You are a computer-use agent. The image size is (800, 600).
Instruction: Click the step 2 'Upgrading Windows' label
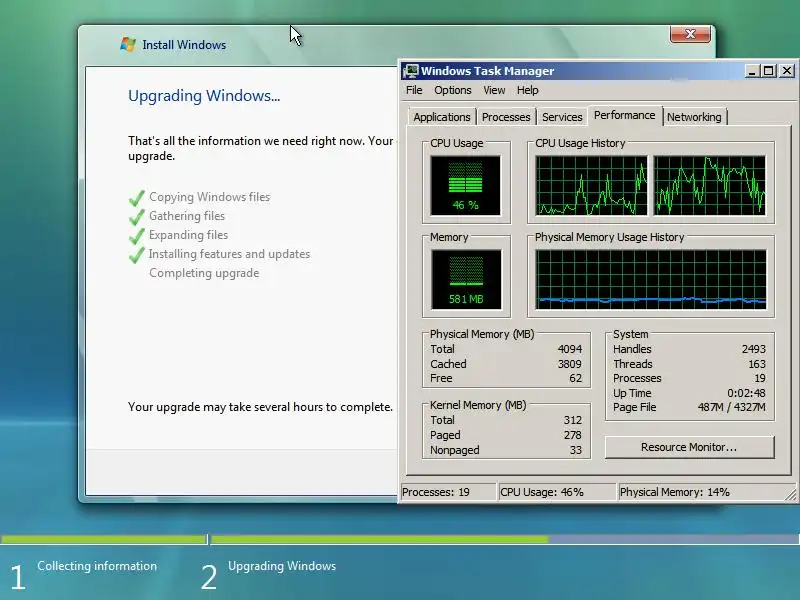tap(282, 566)
